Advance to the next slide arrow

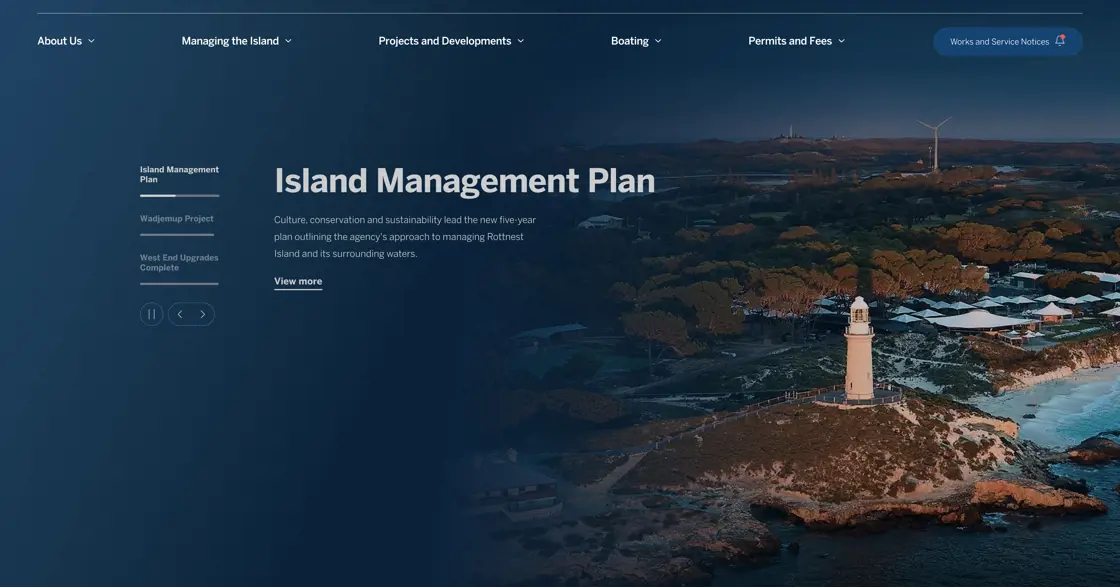point(203,314)
